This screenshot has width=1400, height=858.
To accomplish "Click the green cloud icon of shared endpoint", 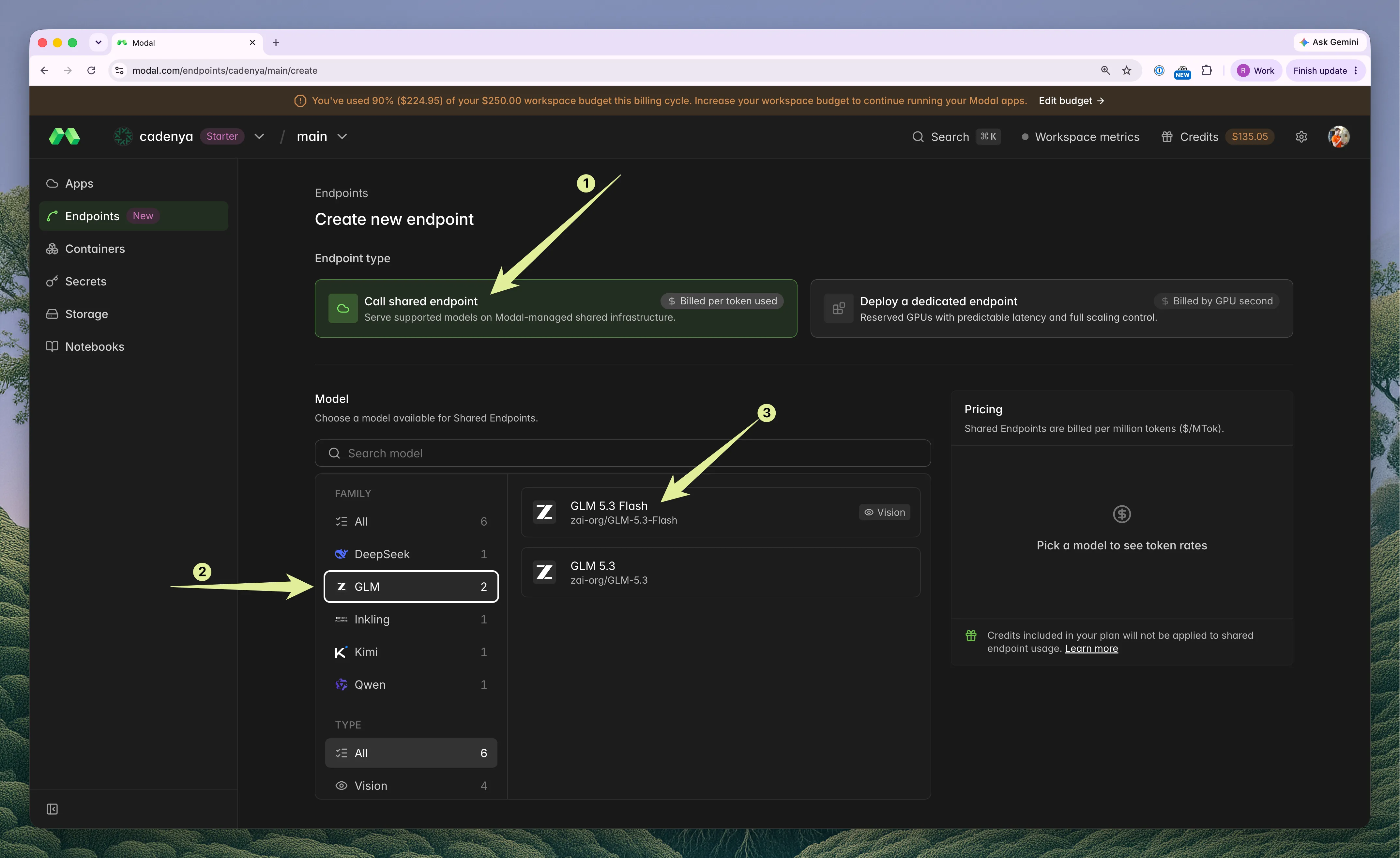I will (x=342, y=309).
